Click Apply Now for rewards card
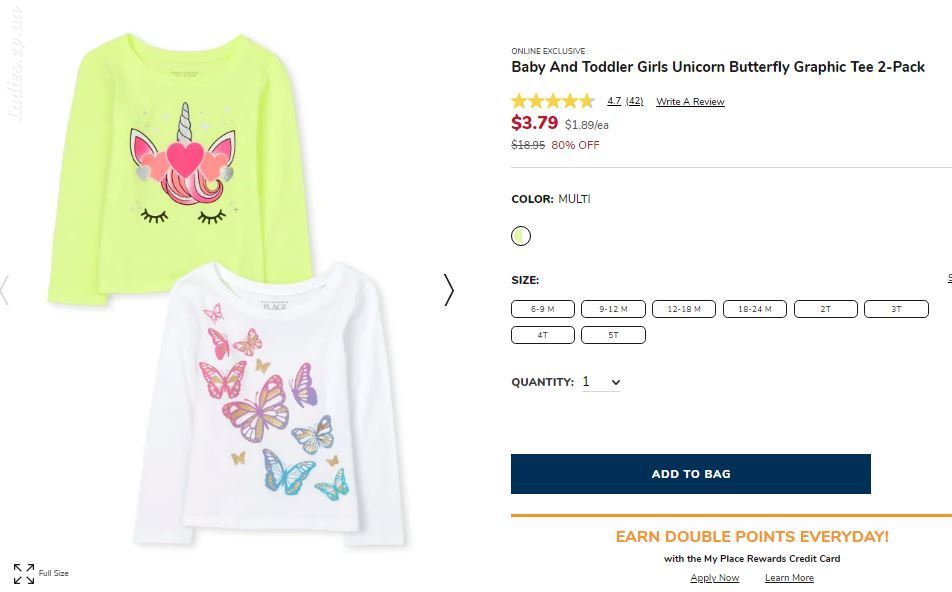The width and height of the screenshot is (952, 592). [715, 577]
